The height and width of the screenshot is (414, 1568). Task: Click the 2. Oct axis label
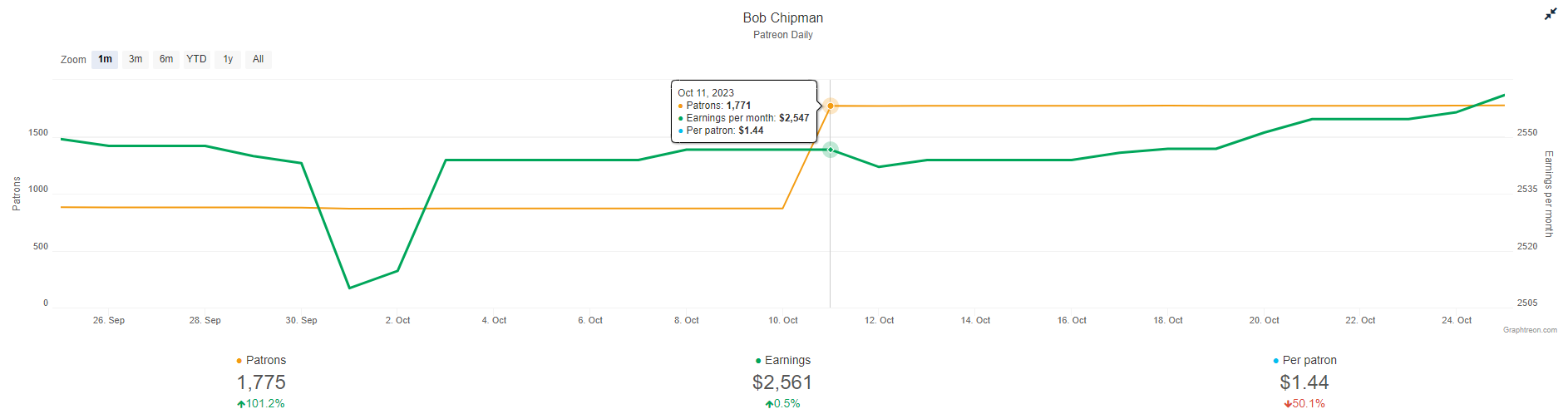[x=397, y=320]
